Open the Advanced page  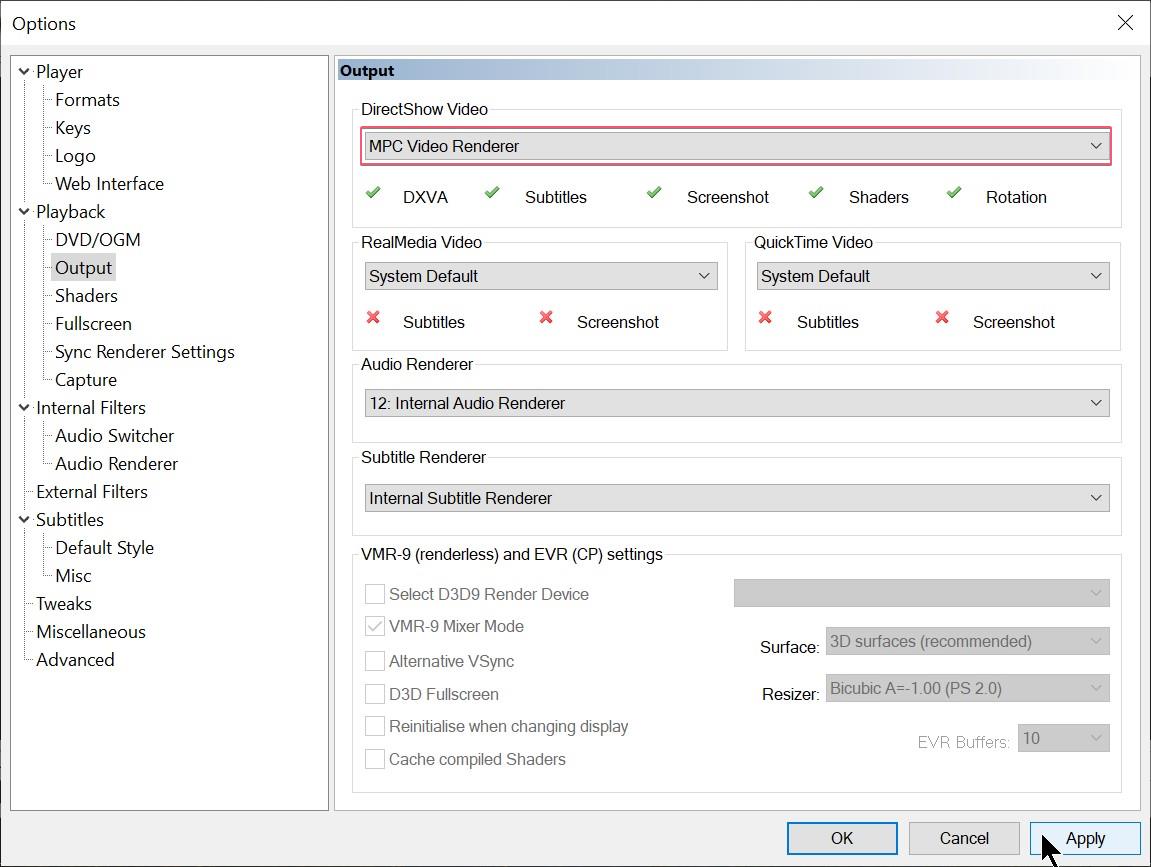(75, 660)
